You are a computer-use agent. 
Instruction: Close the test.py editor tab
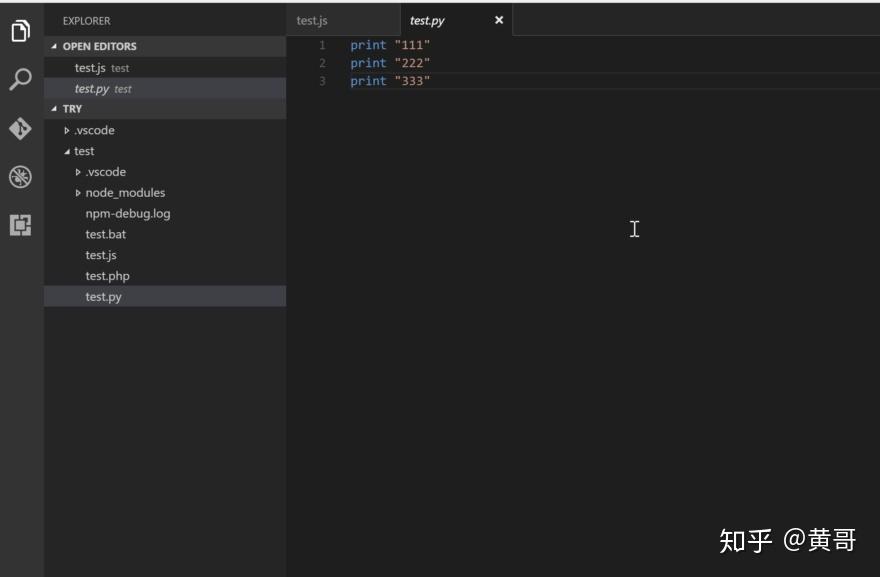click(498, 20)
